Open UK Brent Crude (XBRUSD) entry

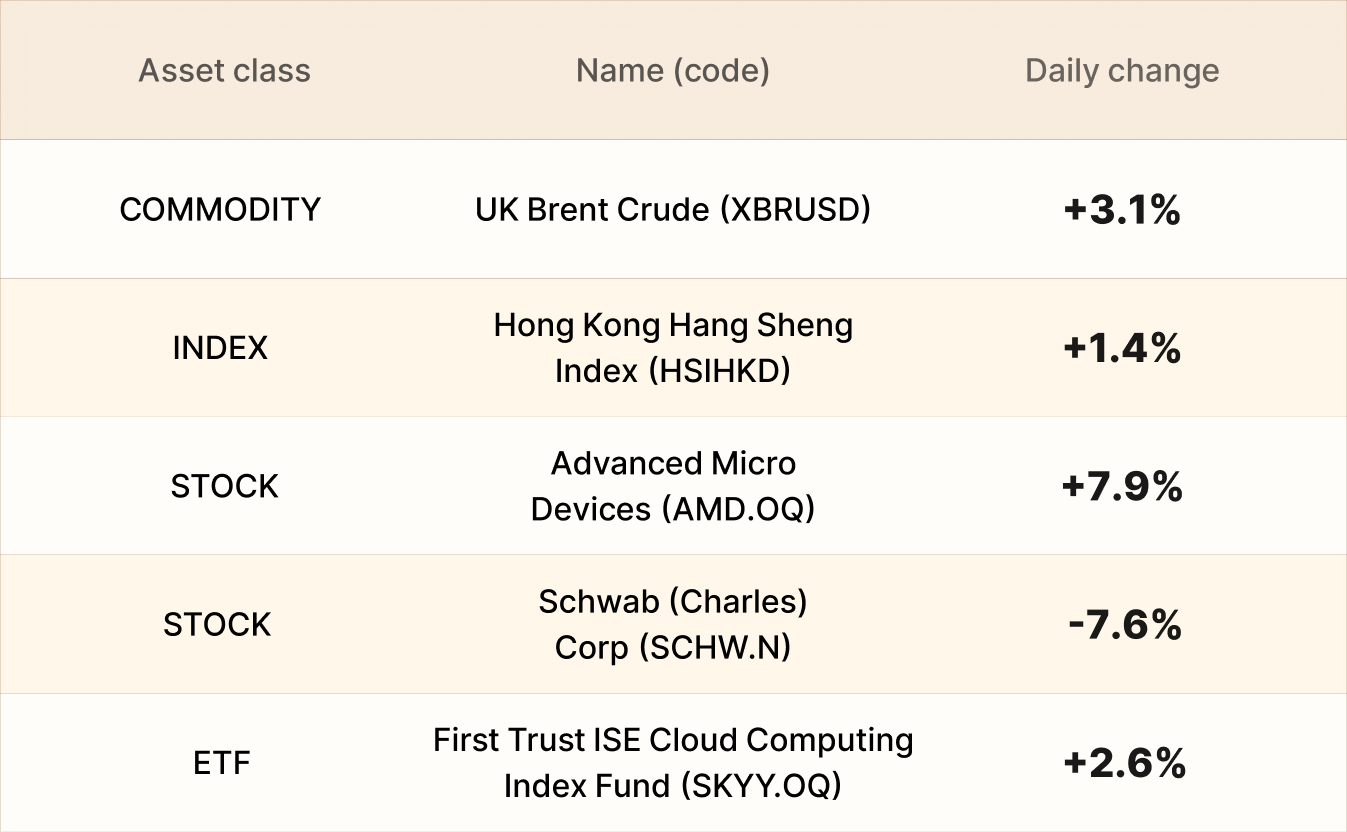(x=672, y=210)
